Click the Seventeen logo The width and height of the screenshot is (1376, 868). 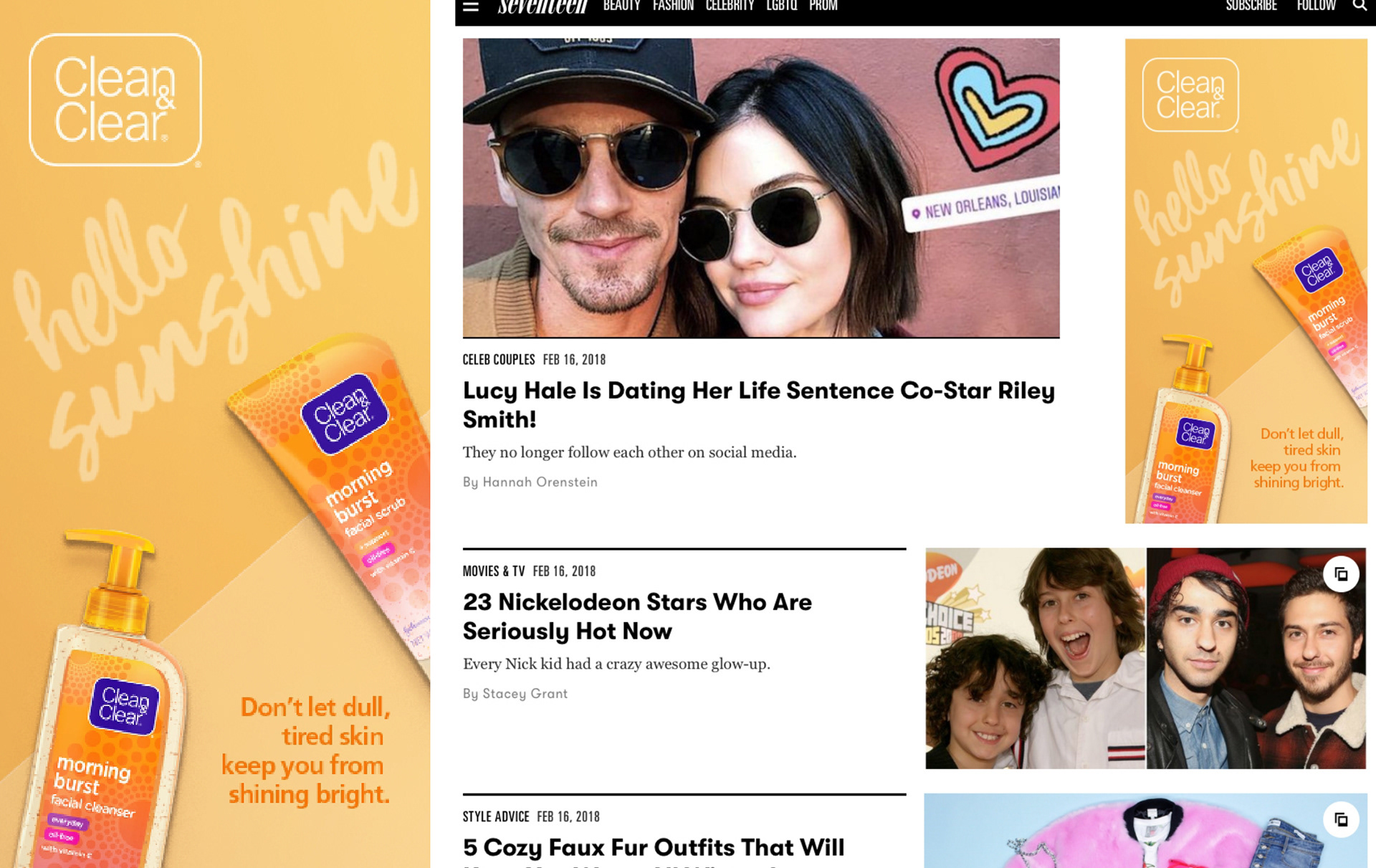click(543, 6)
